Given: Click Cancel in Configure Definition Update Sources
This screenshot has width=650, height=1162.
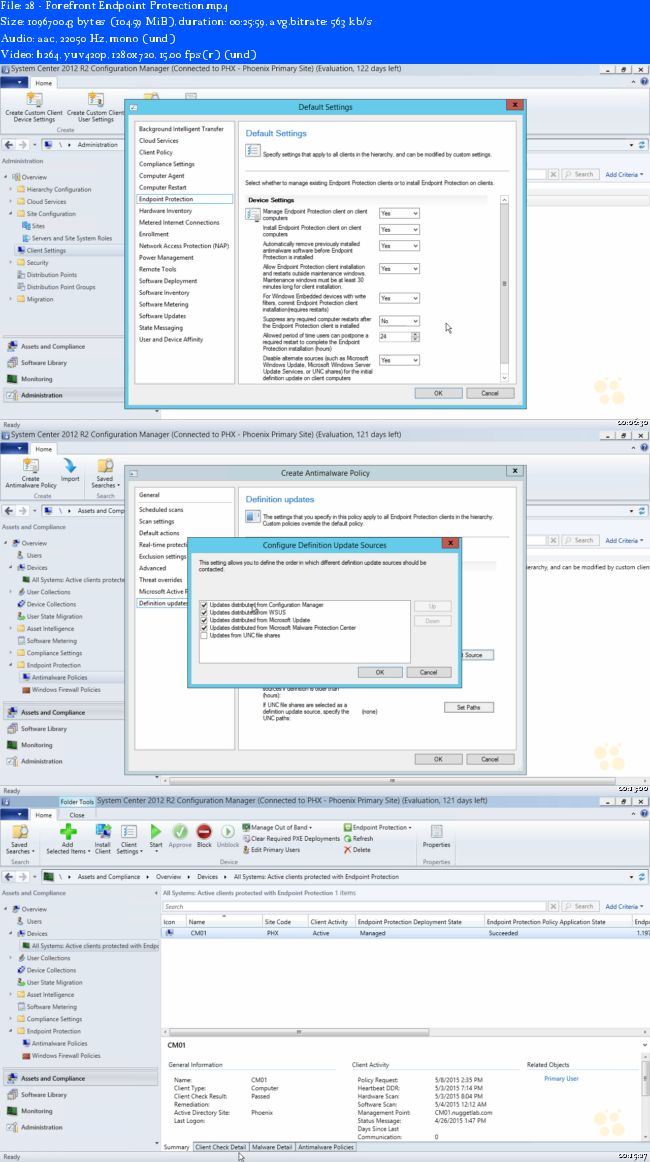Looking at the screenshot, I should (x=428, y=671).
